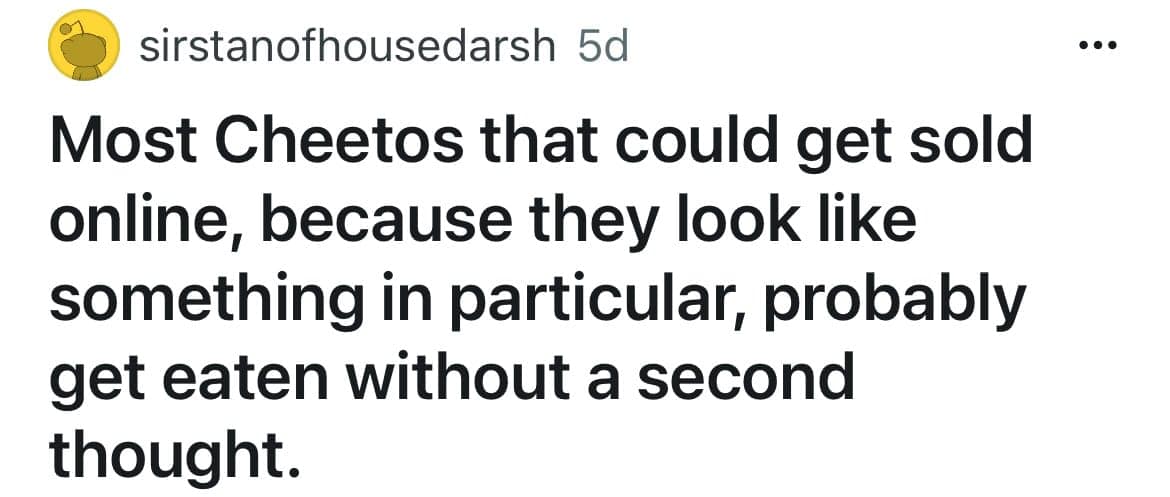This screenshot has width=1170, height=497.
Task: Click the yellow Reddit avatar icon
Action: click(x=85, y=47)
